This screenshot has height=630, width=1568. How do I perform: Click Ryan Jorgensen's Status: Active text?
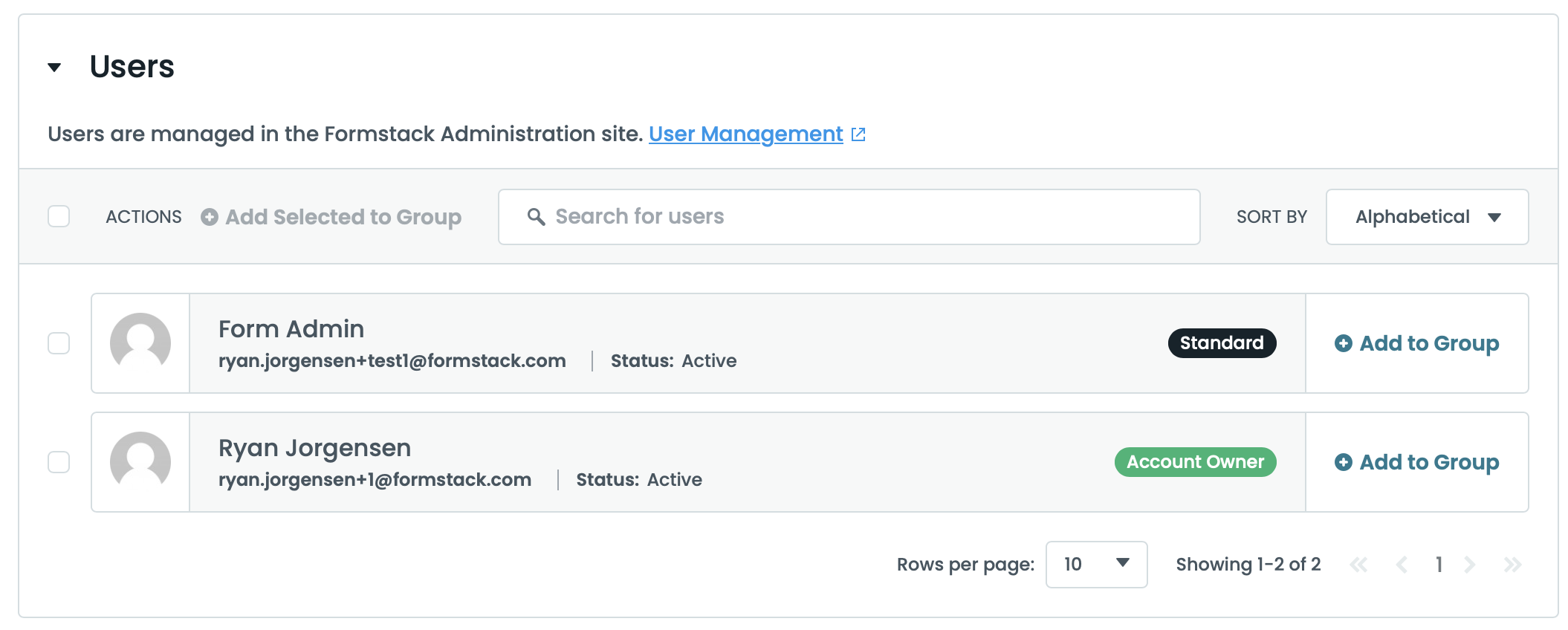click(x=639, y=480)
